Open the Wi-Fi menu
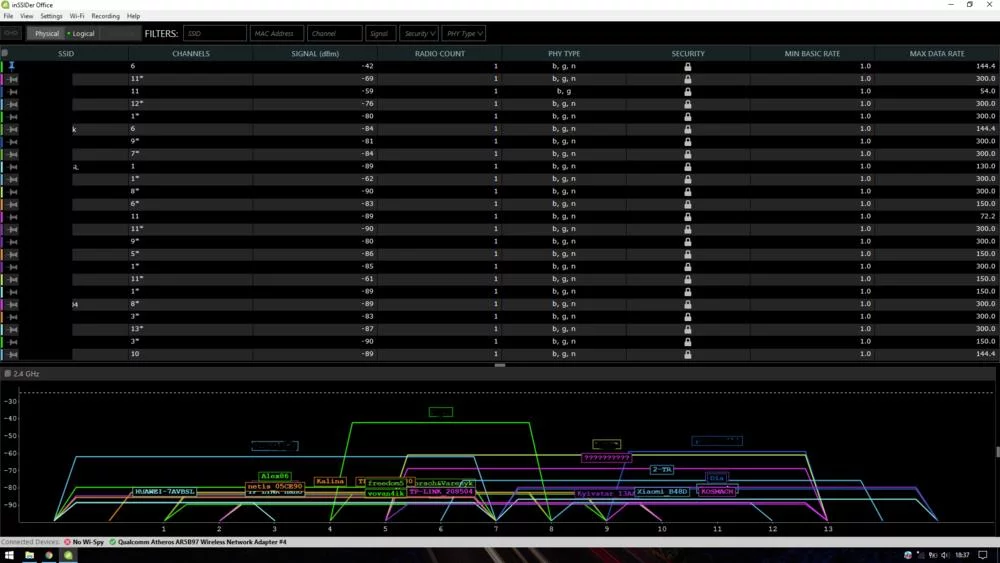 click(x=77, y=16)
